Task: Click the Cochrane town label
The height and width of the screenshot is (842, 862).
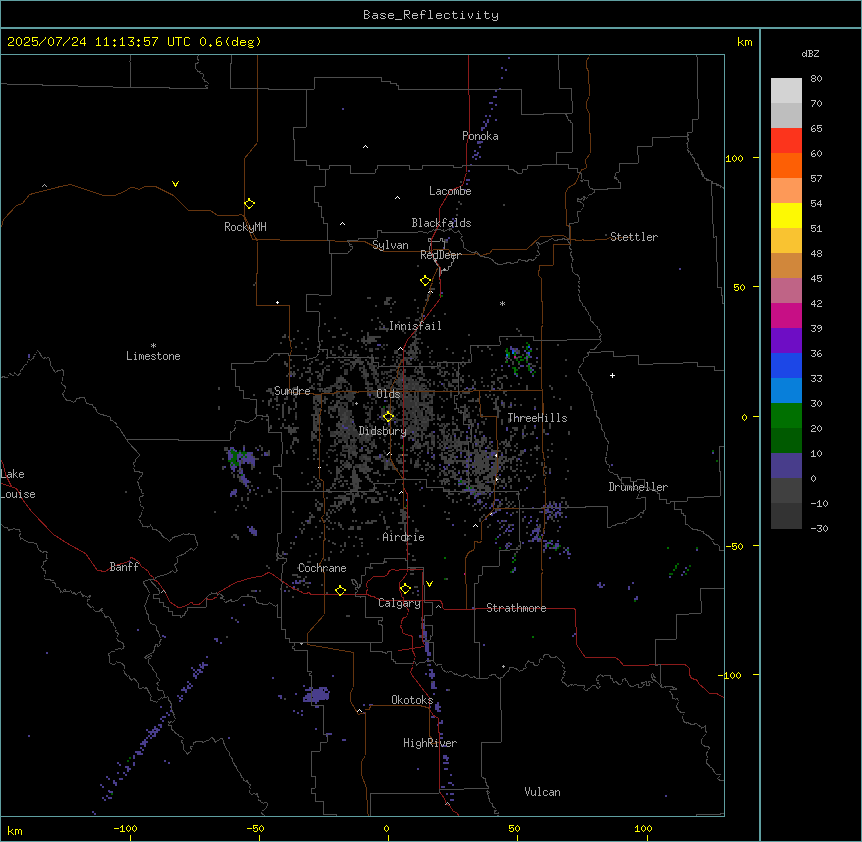Action: (x=322, y=568)
